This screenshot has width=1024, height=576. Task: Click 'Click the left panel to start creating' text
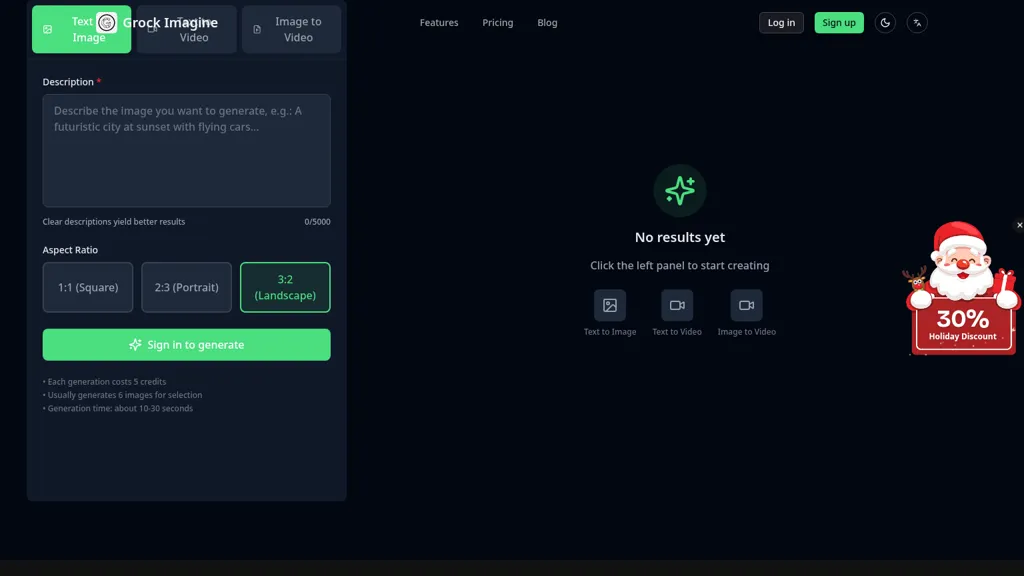click(x=680, y=266)
